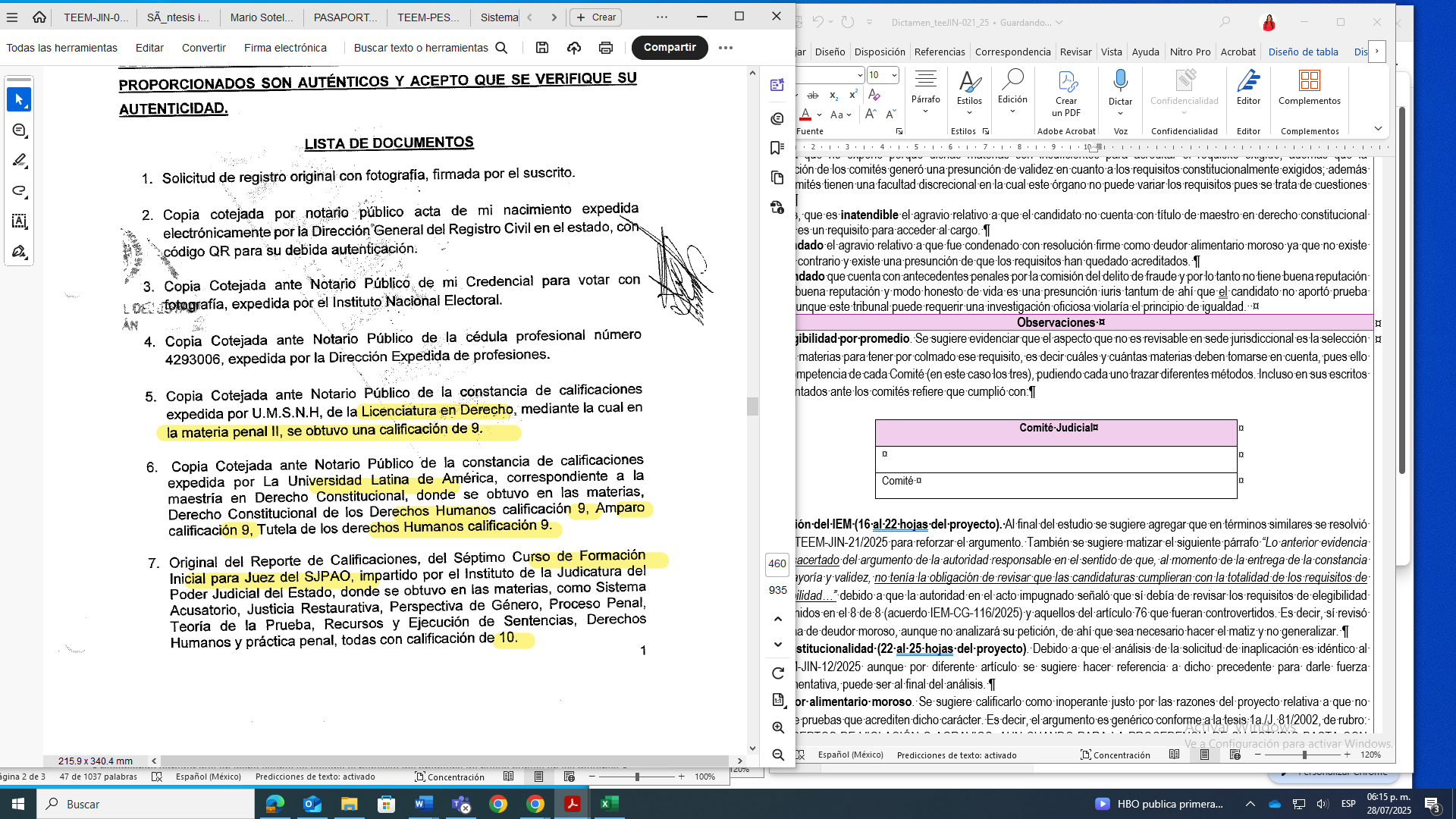Open Complementos add-ins in Word
This screenshot has height=819, width=1456.
point(1310,88)
